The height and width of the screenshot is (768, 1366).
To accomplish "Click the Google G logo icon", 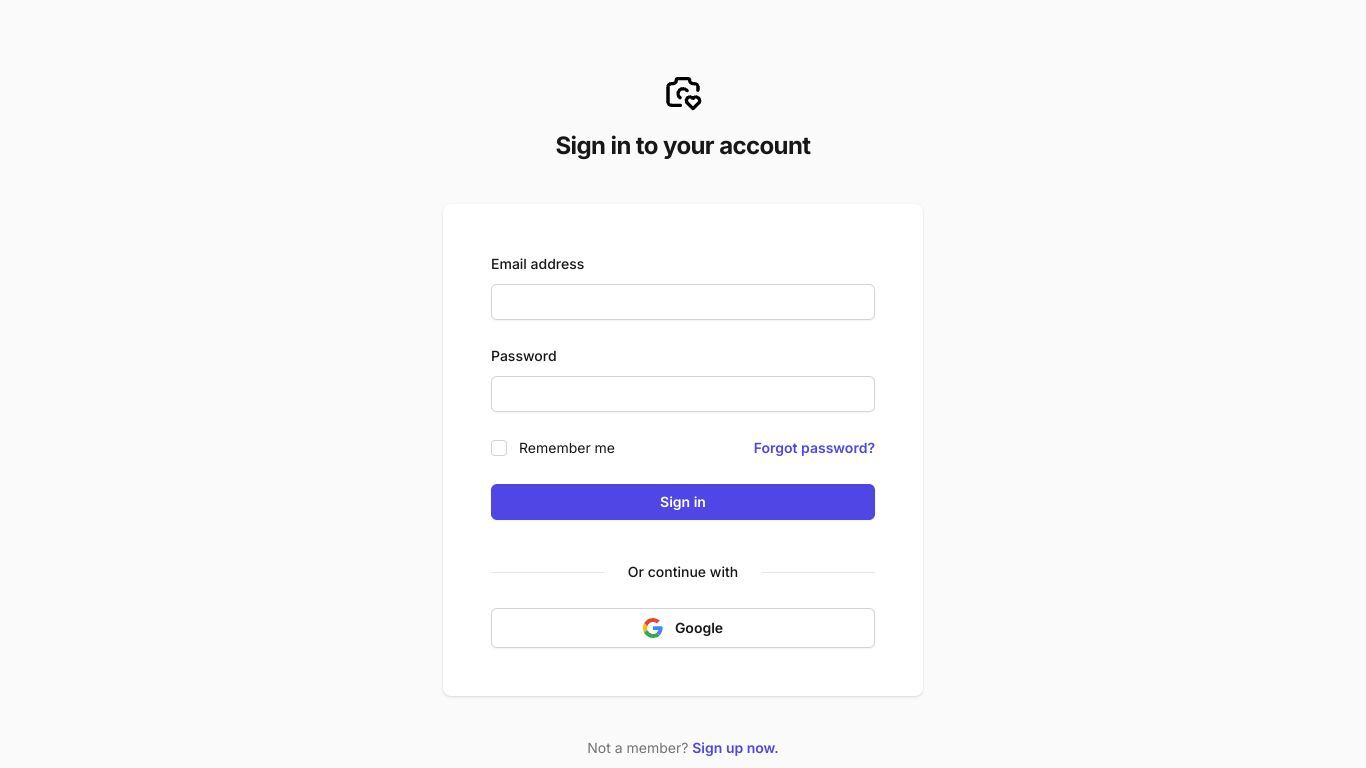I will coord(653,628).
